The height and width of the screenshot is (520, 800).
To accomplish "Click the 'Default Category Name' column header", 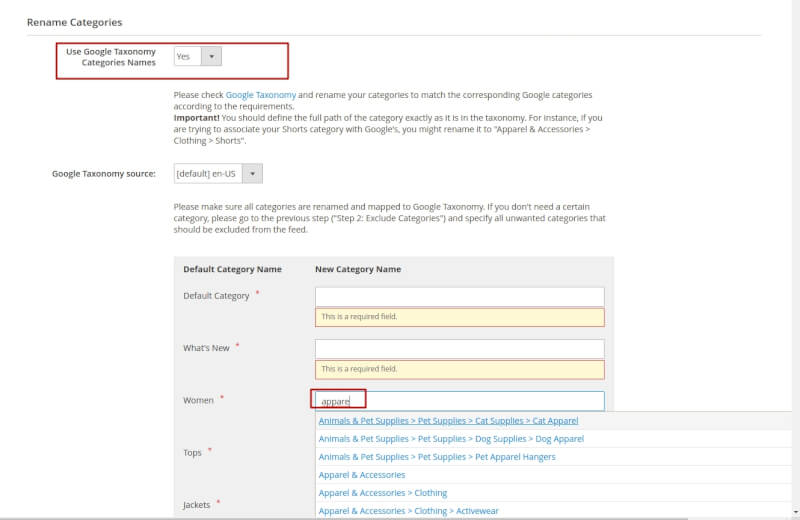I will point(232,269).
